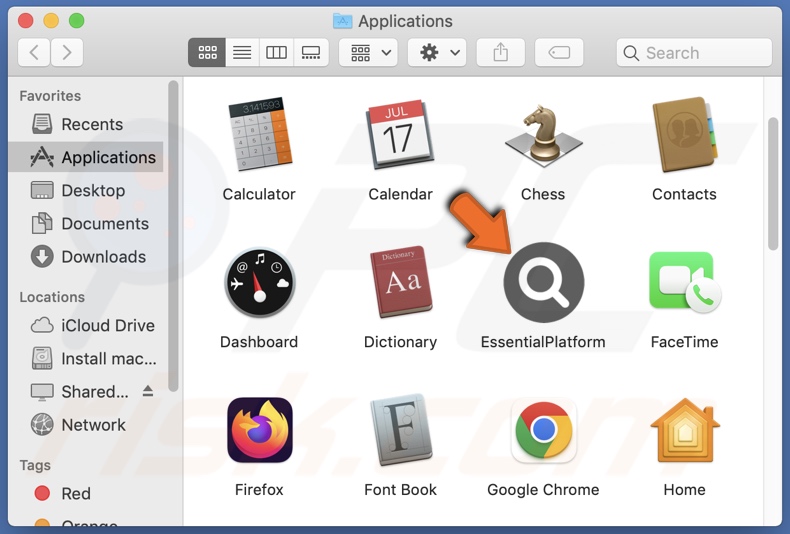Open the Calculator app icon
This screenshot has height=534, width=790.
click(x=260, y=135)
